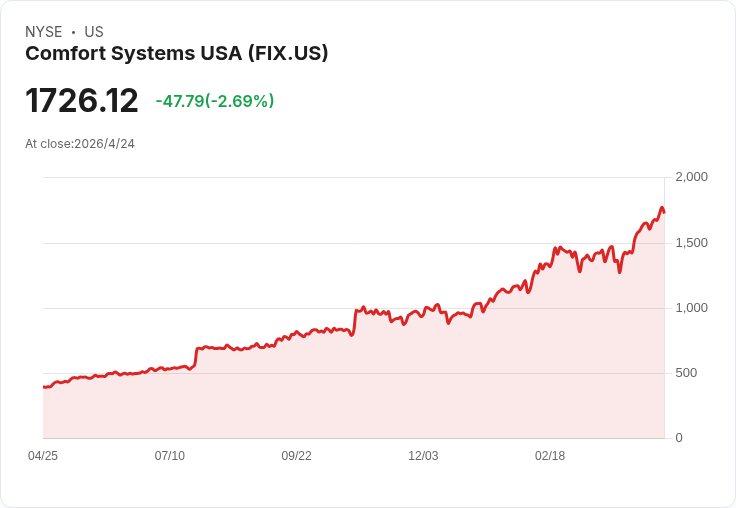Select the 1726.12 current price
This screenshot has height=508, width=736.
point(82,100)
